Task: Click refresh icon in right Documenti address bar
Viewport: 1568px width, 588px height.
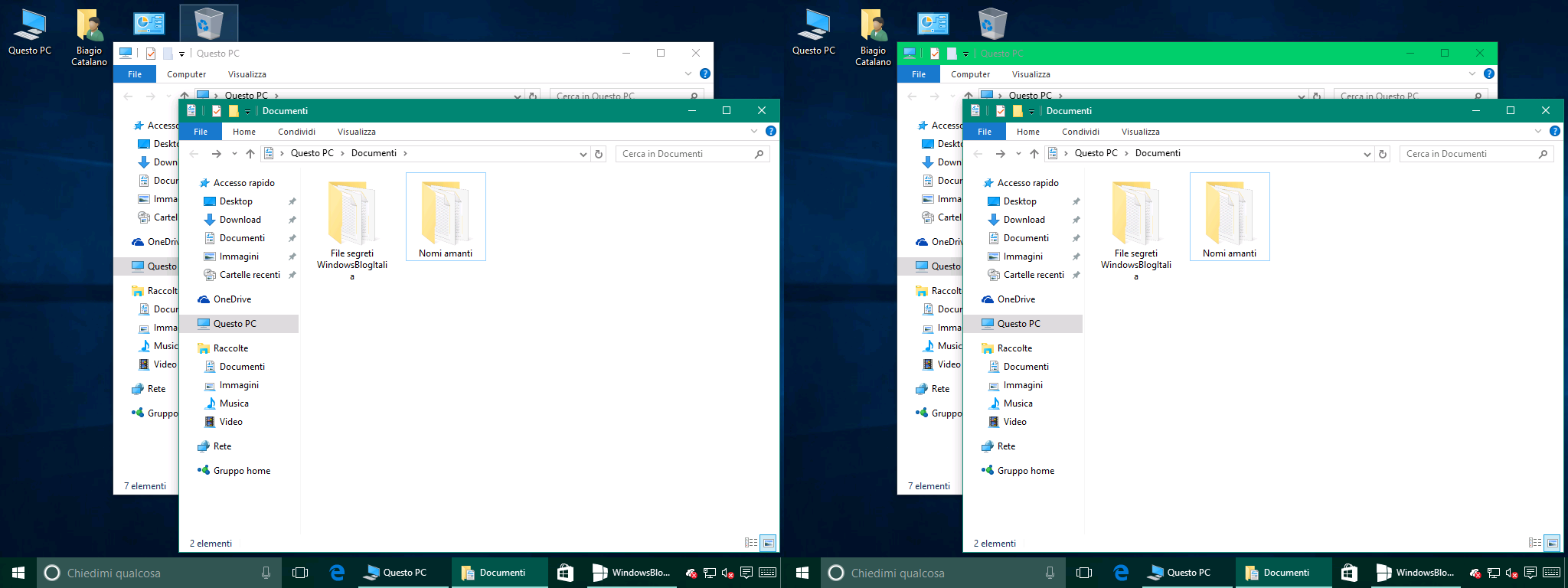Action: (x=1383, y=154)
